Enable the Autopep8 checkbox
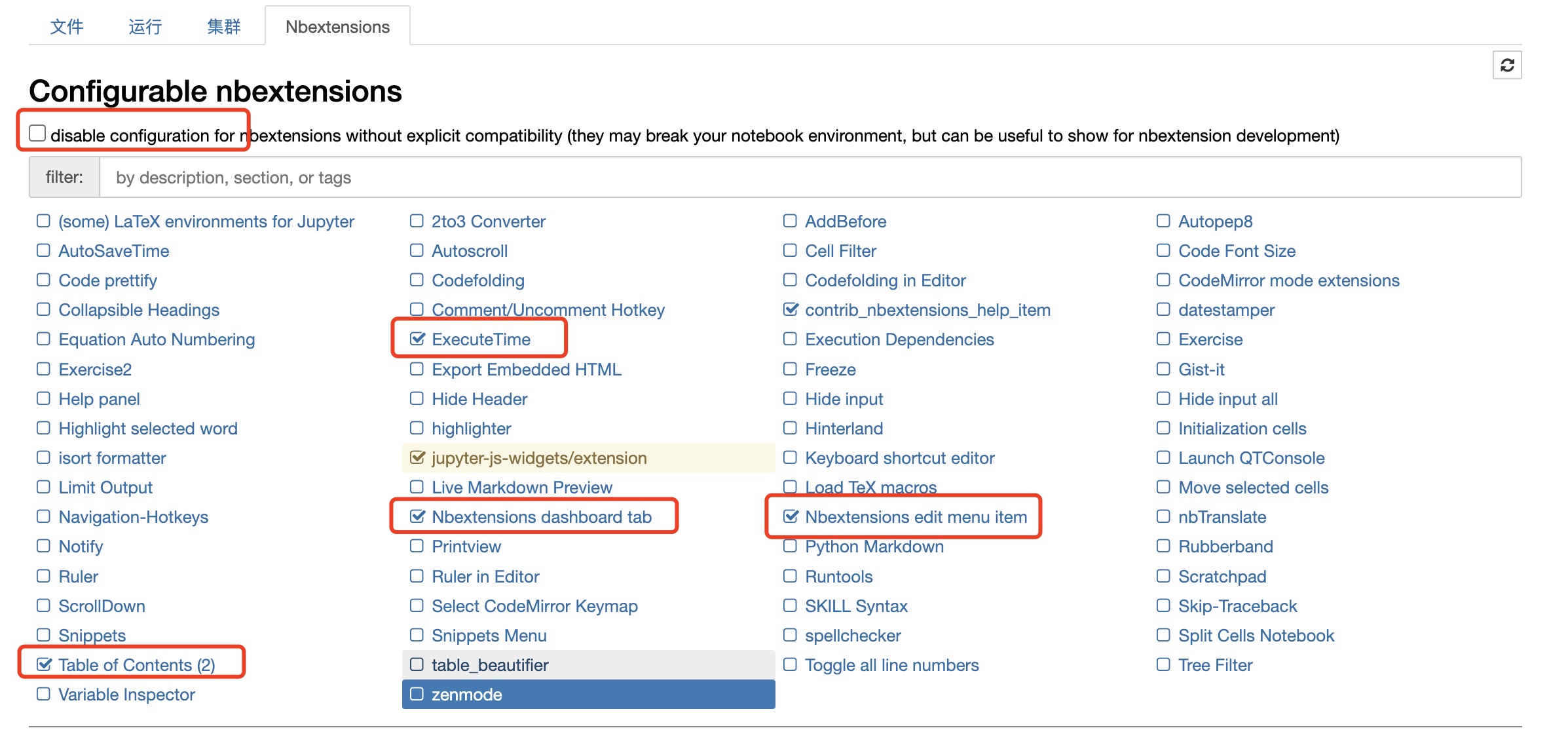 pos(1163,221)
